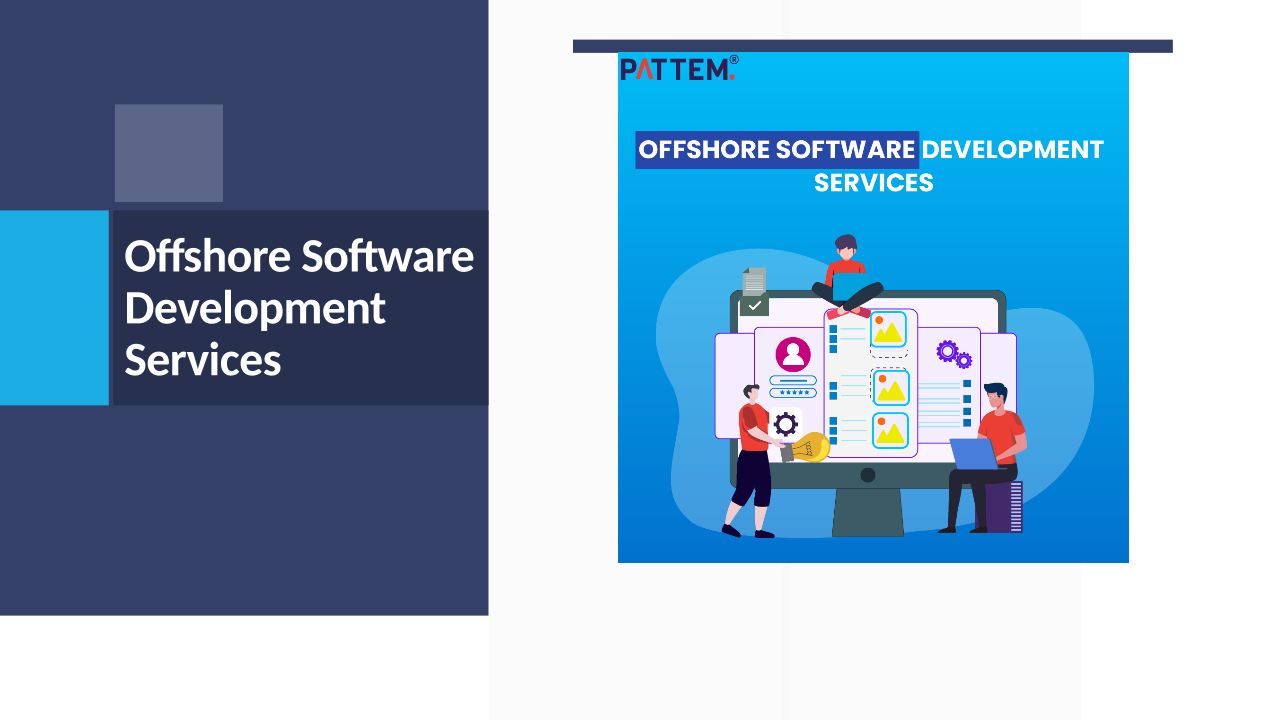This screenshot has width=1280, height=720.
Task: Click the purple double gears icon
Action: click(x=953, y=354)
